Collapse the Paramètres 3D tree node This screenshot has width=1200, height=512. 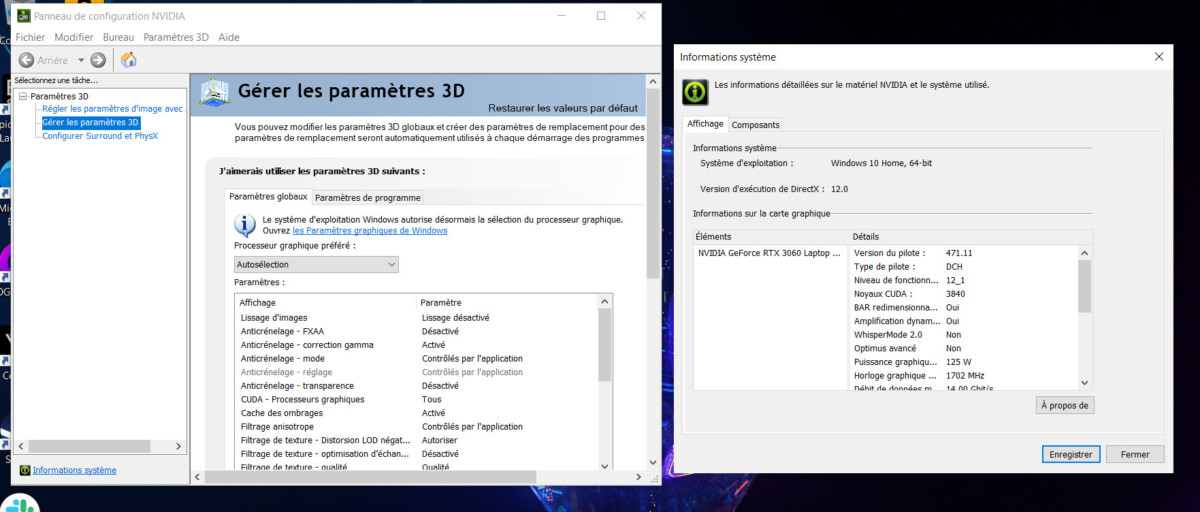tap(23, 97)
